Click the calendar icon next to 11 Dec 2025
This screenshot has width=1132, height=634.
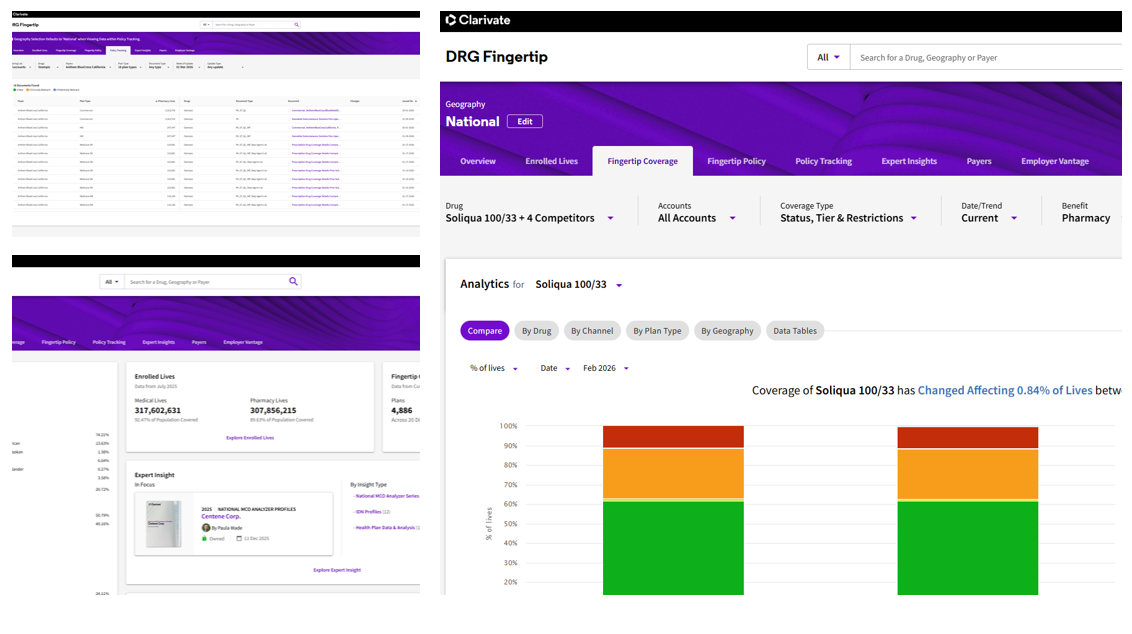(241, 538)
